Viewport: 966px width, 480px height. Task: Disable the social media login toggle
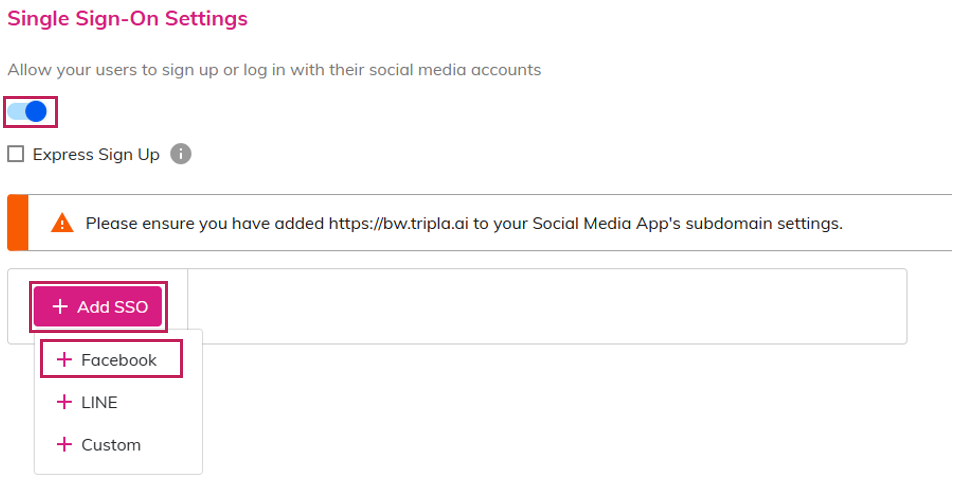tap(28, 112)
